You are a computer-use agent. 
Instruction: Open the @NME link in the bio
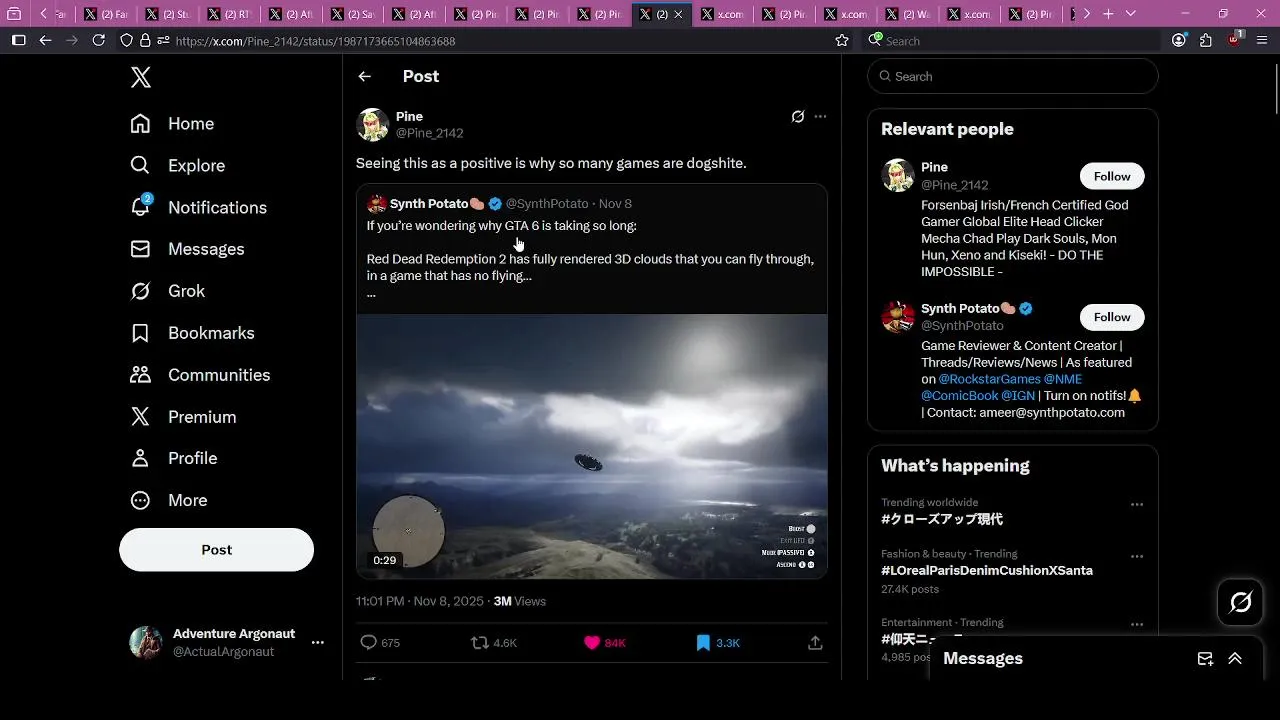click(1063, 379)
